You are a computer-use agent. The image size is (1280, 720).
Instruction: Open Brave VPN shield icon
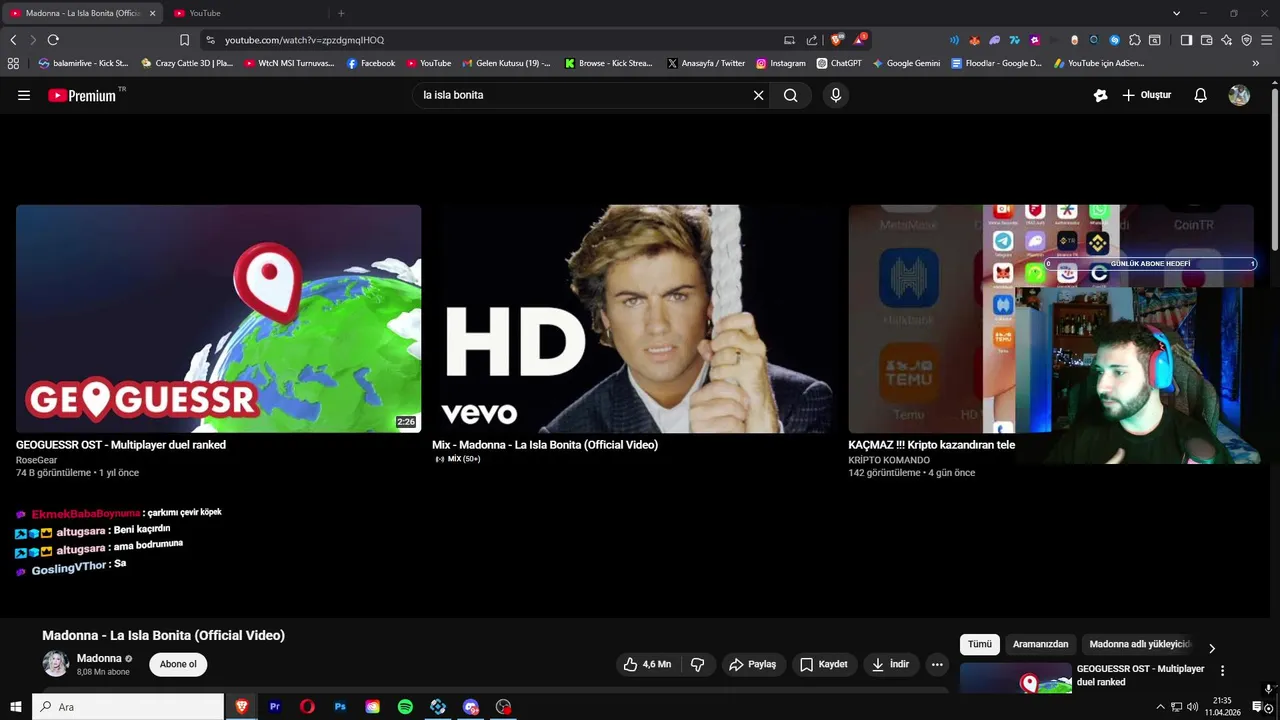point(1246,40)
